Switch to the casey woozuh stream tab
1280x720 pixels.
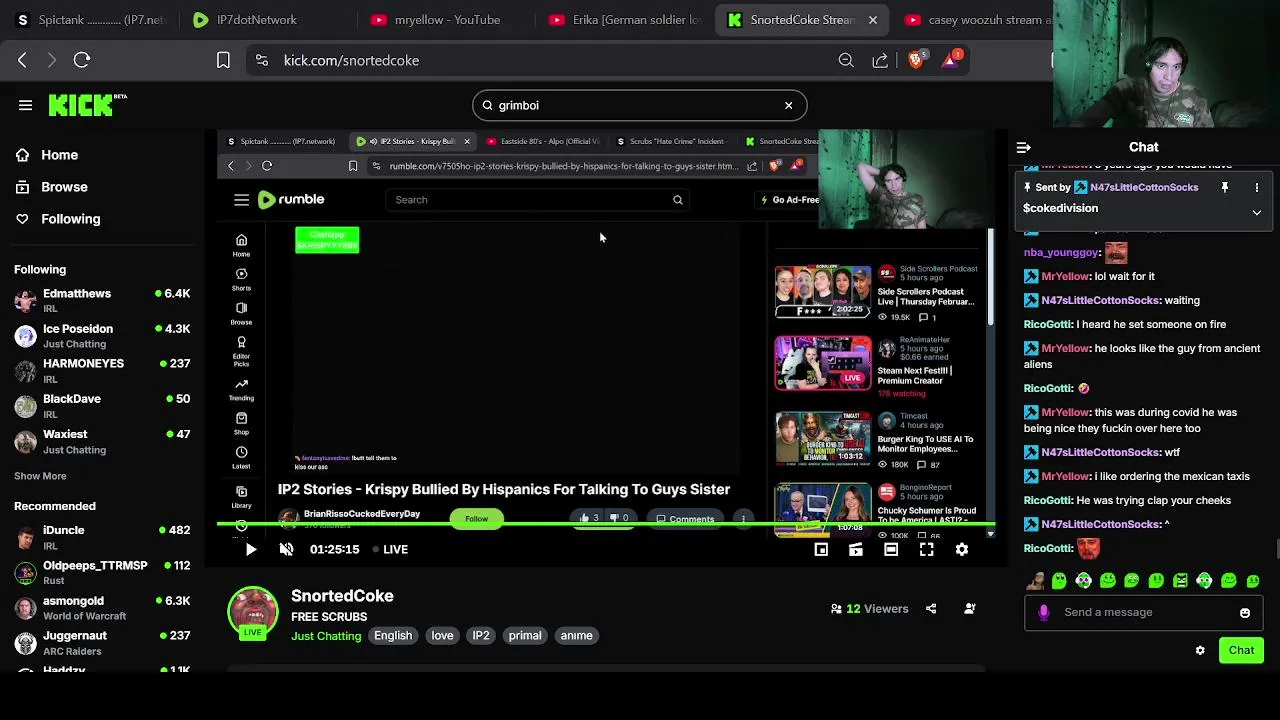click(977, 19)
